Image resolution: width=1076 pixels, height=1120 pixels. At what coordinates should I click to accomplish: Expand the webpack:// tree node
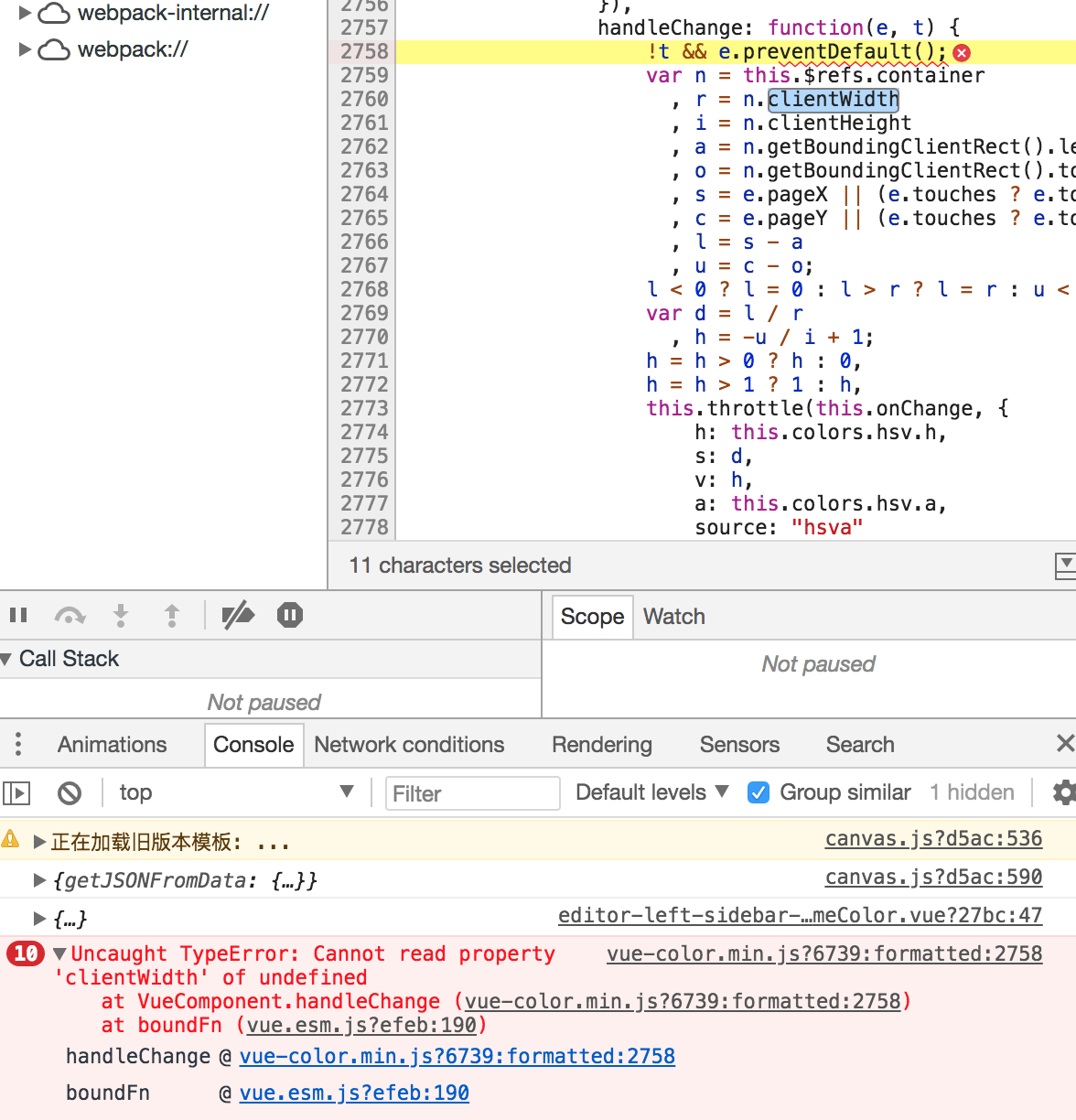(24, 50)
